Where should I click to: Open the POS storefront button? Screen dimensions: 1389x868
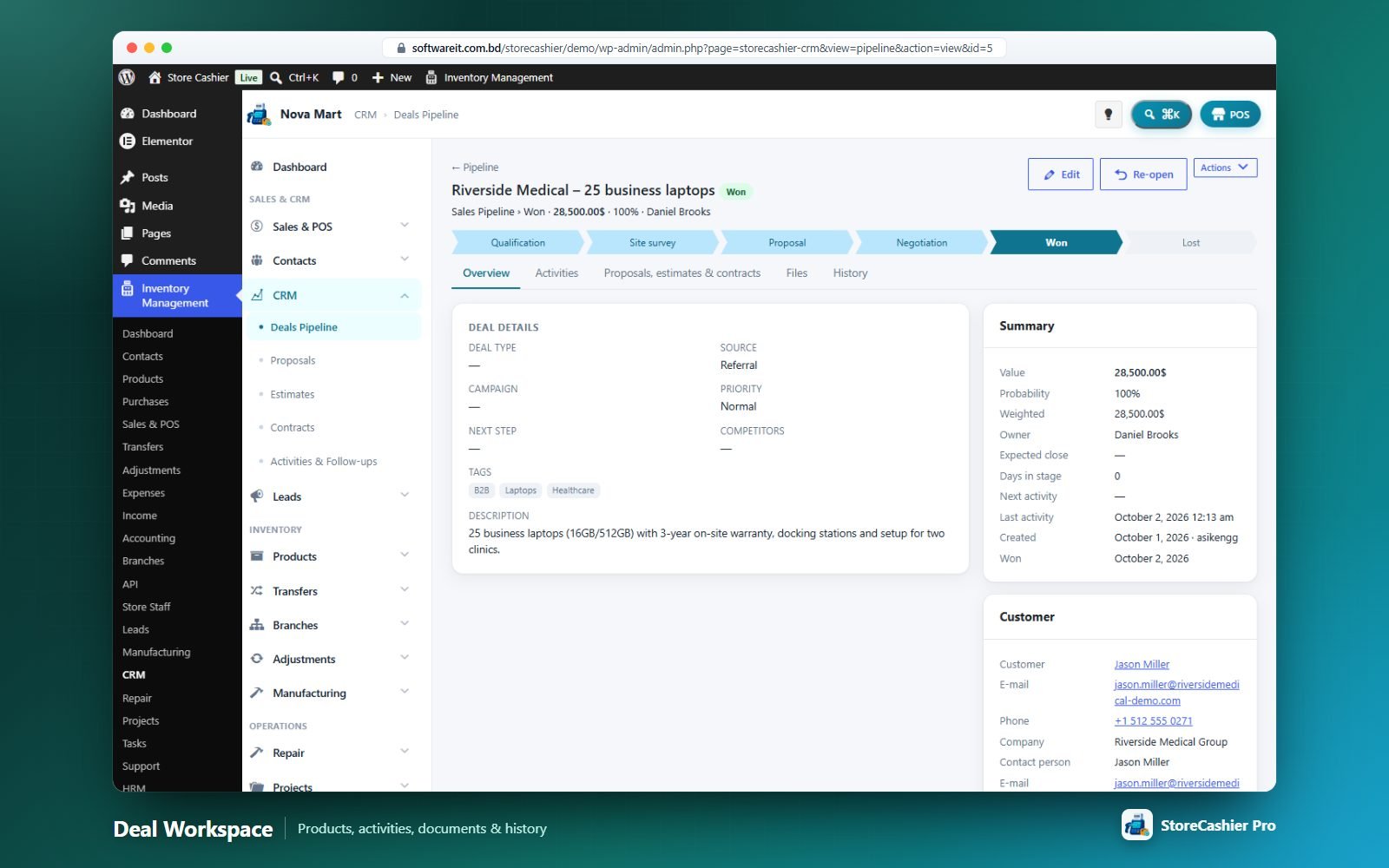(x=1230, y=114)
